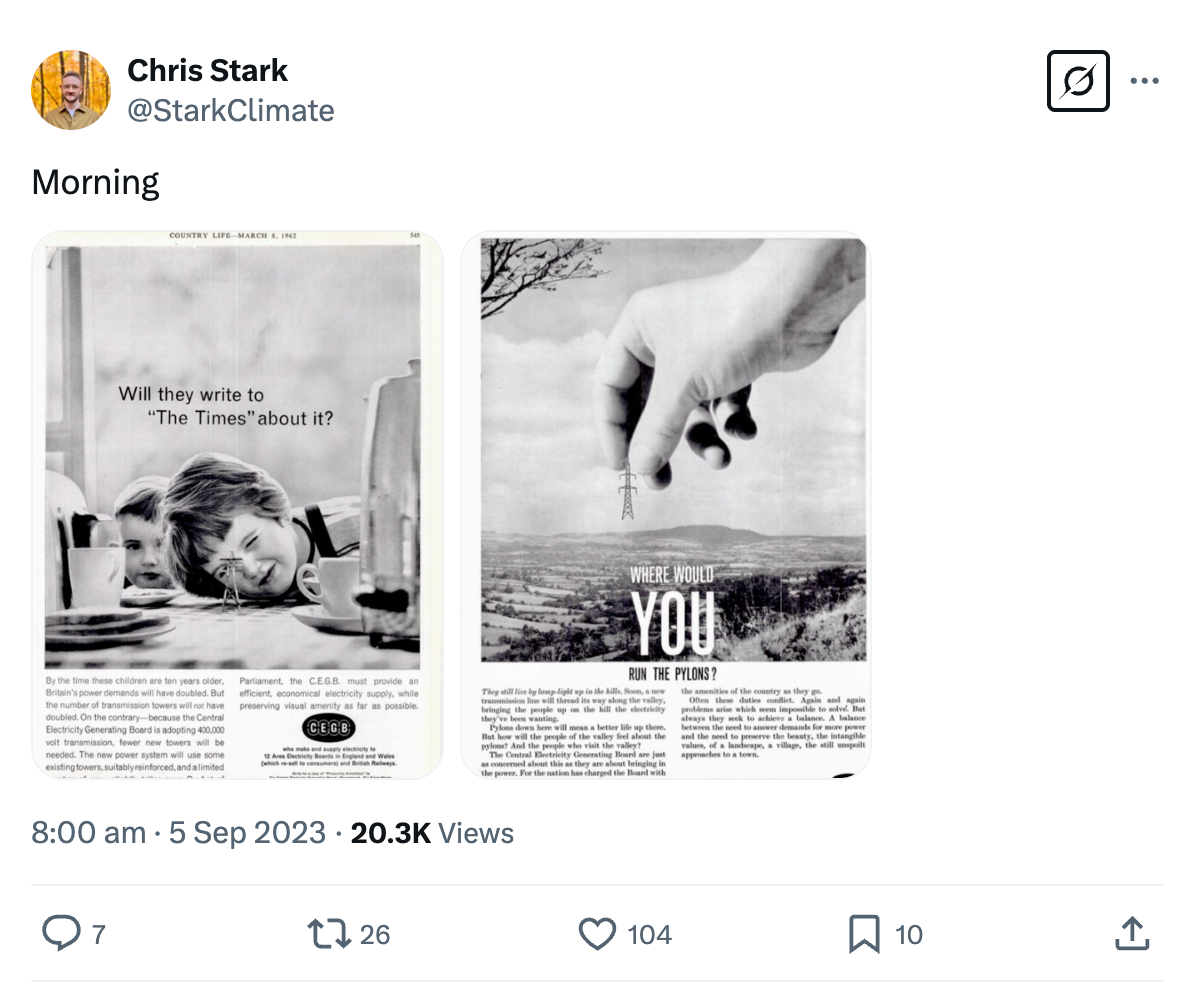Click the bookmark count of 10
This screenshot has width=1192, height=1008.
(908, 935)
